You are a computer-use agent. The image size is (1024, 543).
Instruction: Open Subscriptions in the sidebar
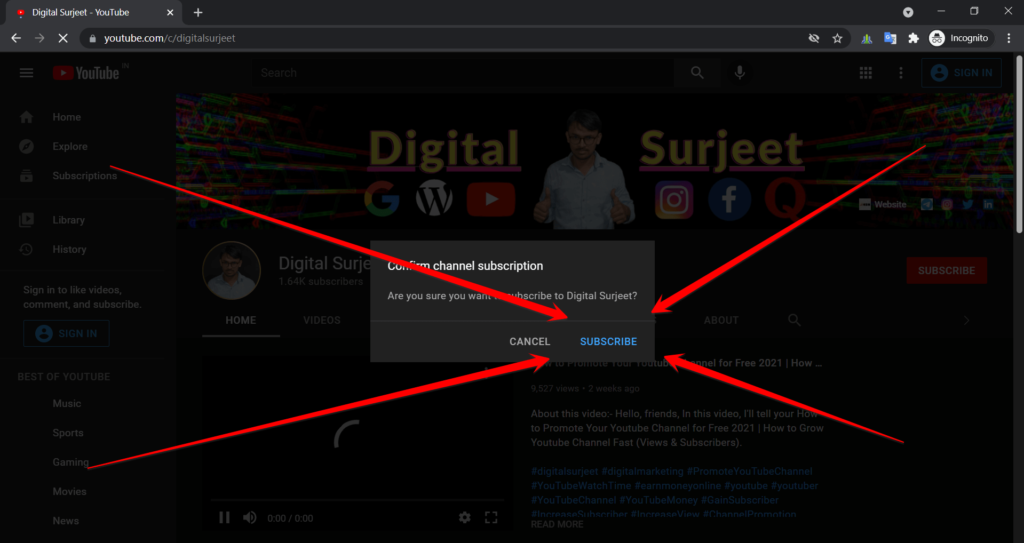click(x=82, y=176)
